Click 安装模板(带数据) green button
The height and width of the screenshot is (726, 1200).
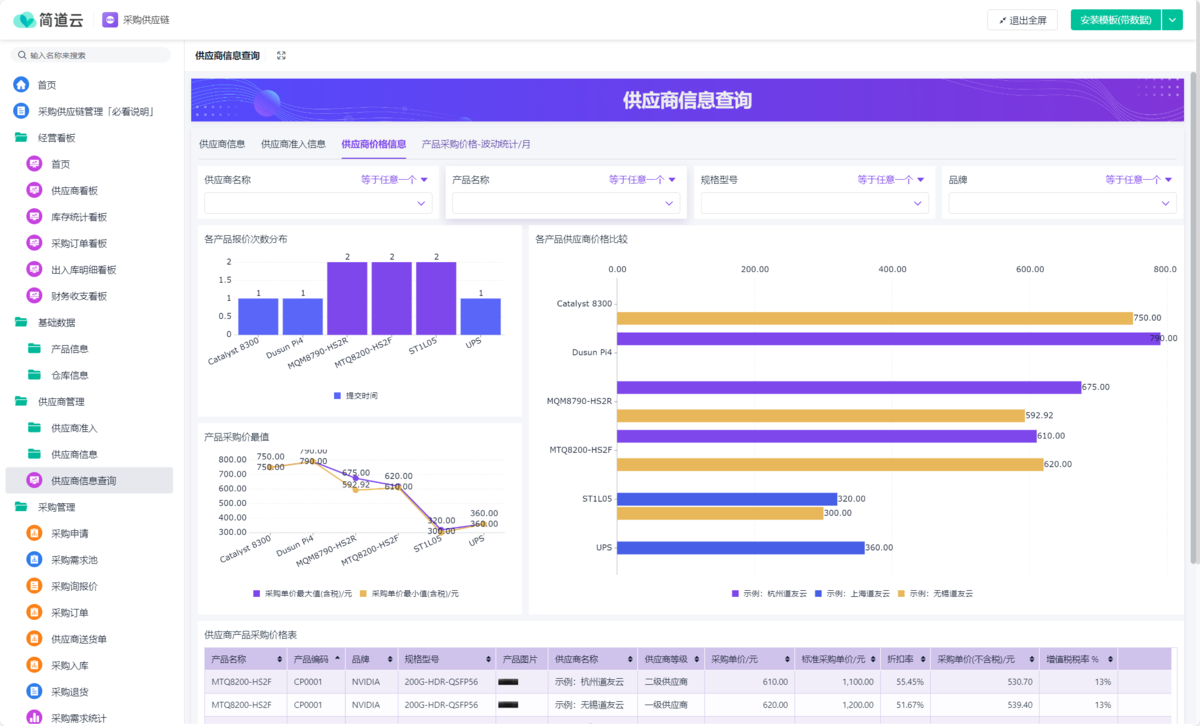point(1115,20)
